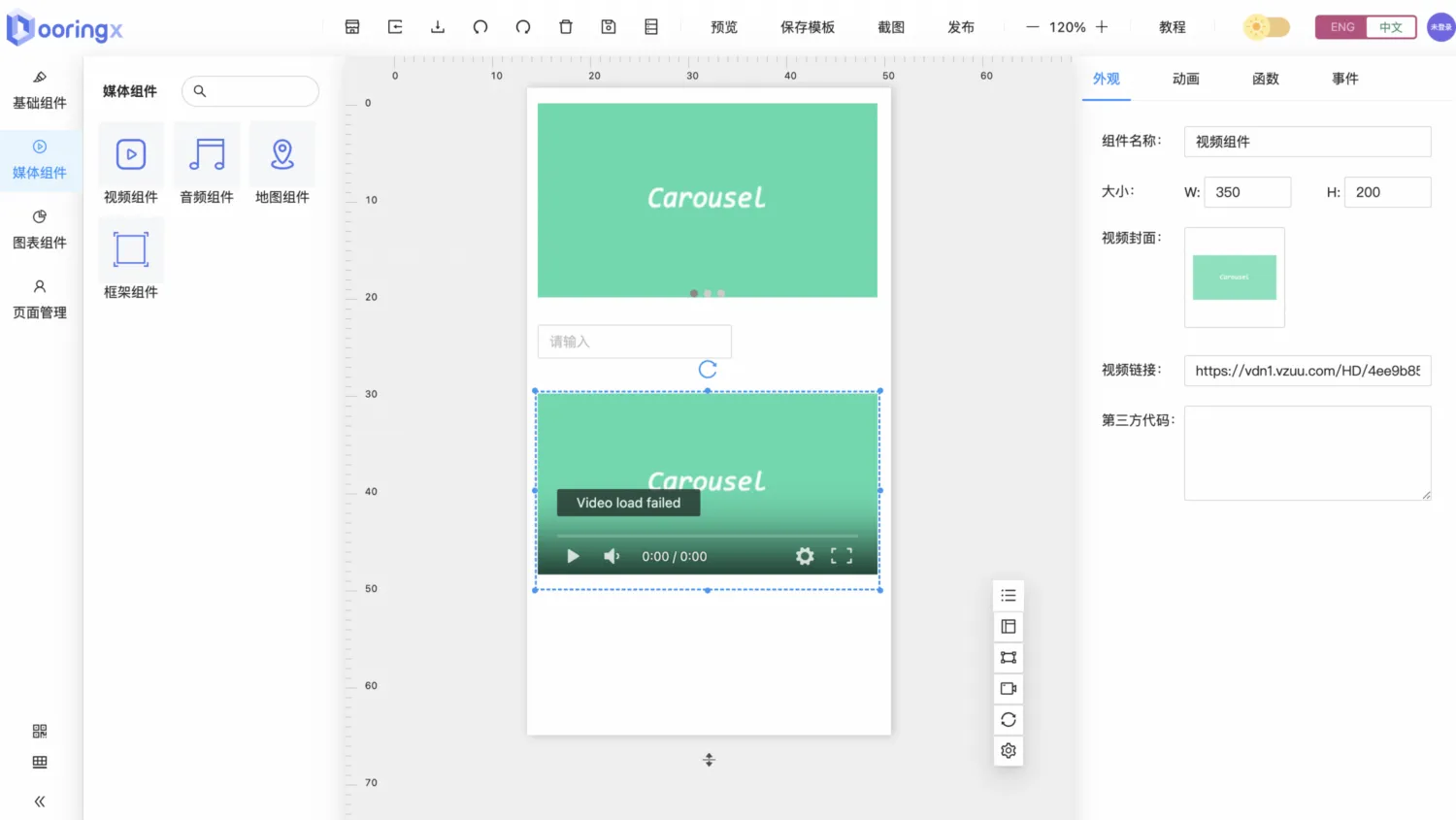Open video player settings gear
This screenshot has width=1456, height=820.
[805, 556]
